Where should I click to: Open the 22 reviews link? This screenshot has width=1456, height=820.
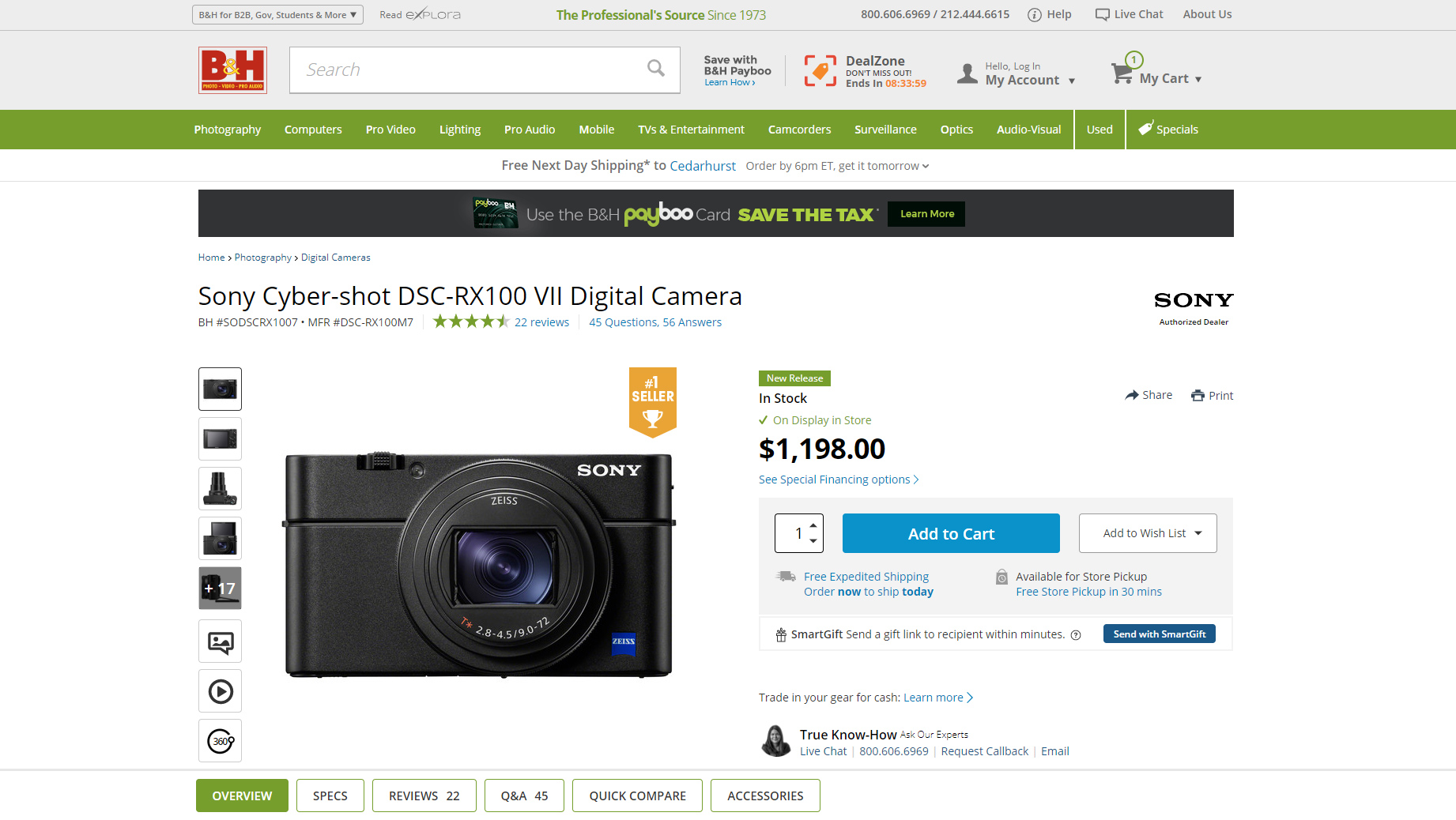coord(541,322)
